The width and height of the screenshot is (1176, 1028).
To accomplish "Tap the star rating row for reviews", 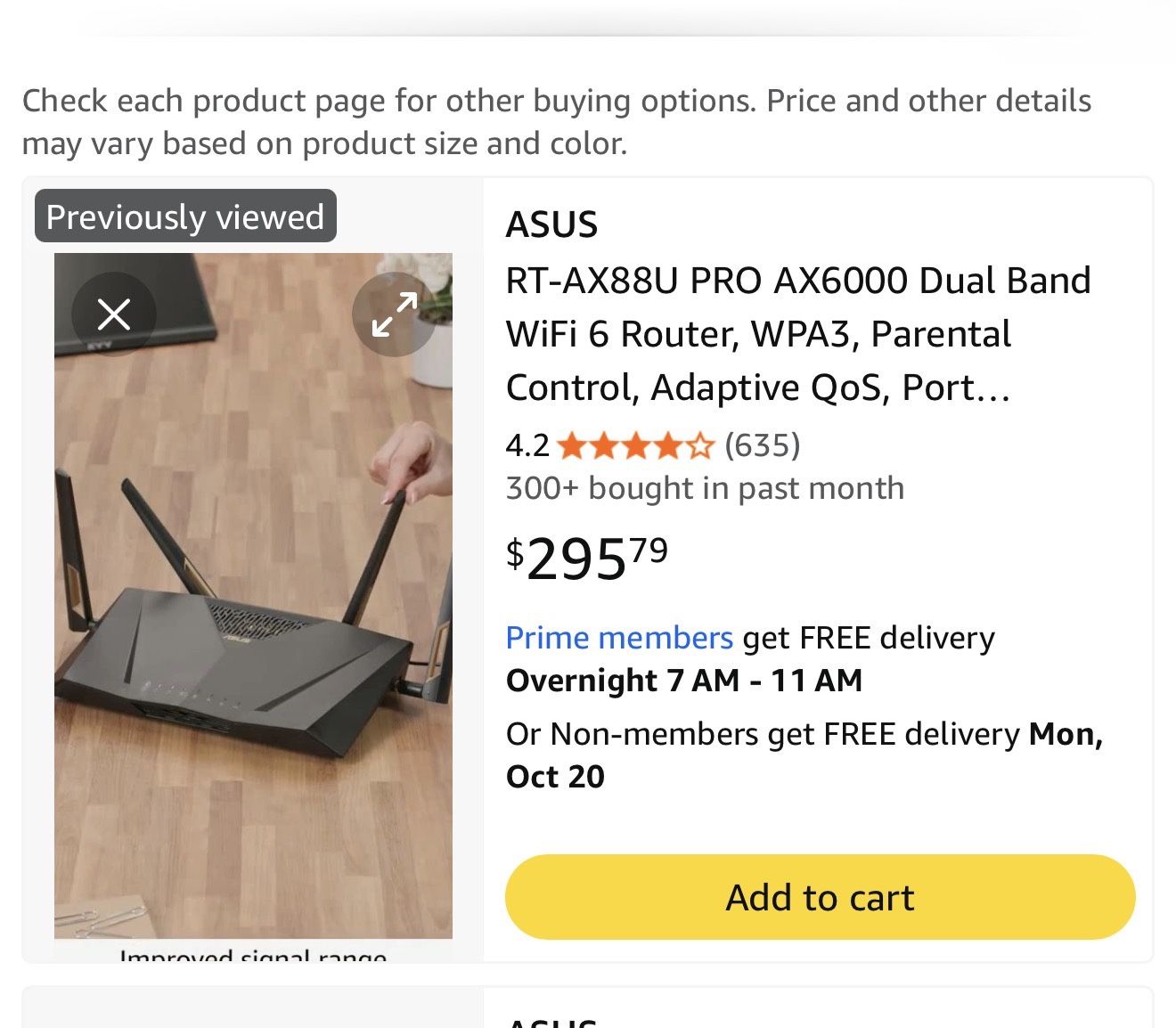I will (x=636, y=445).
